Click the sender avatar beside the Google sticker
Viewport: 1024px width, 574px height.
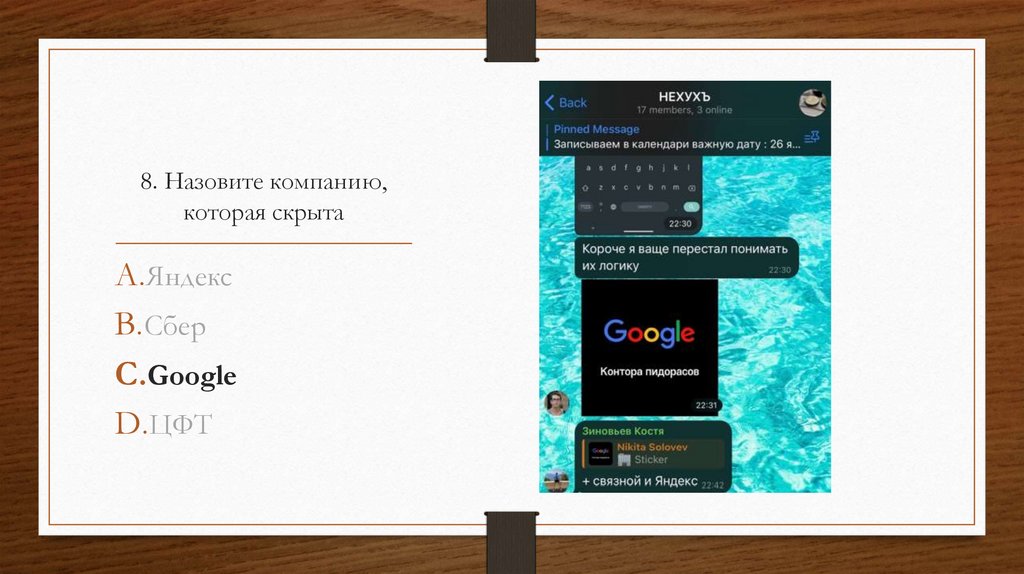coord(556,403)
